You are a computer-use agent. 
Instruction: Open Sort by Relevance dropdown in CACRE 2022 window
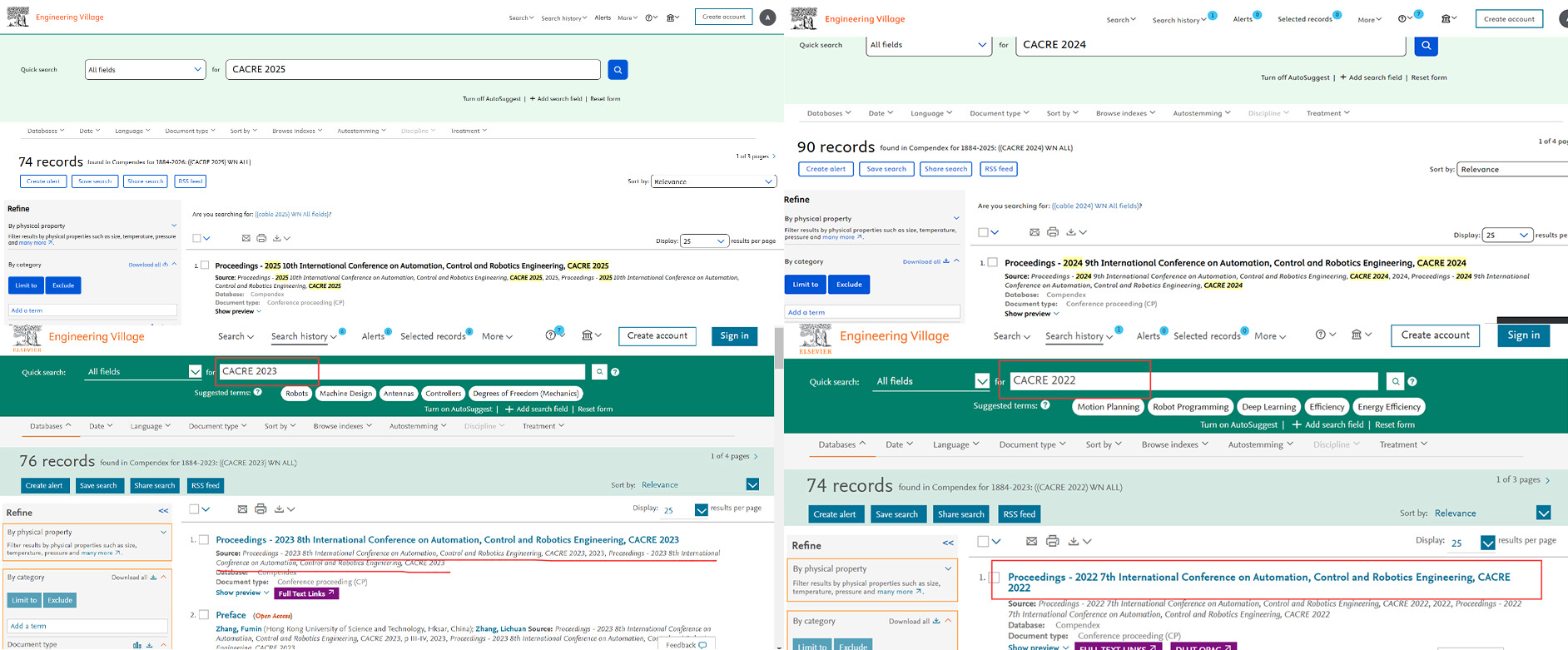coord(1543,514)
